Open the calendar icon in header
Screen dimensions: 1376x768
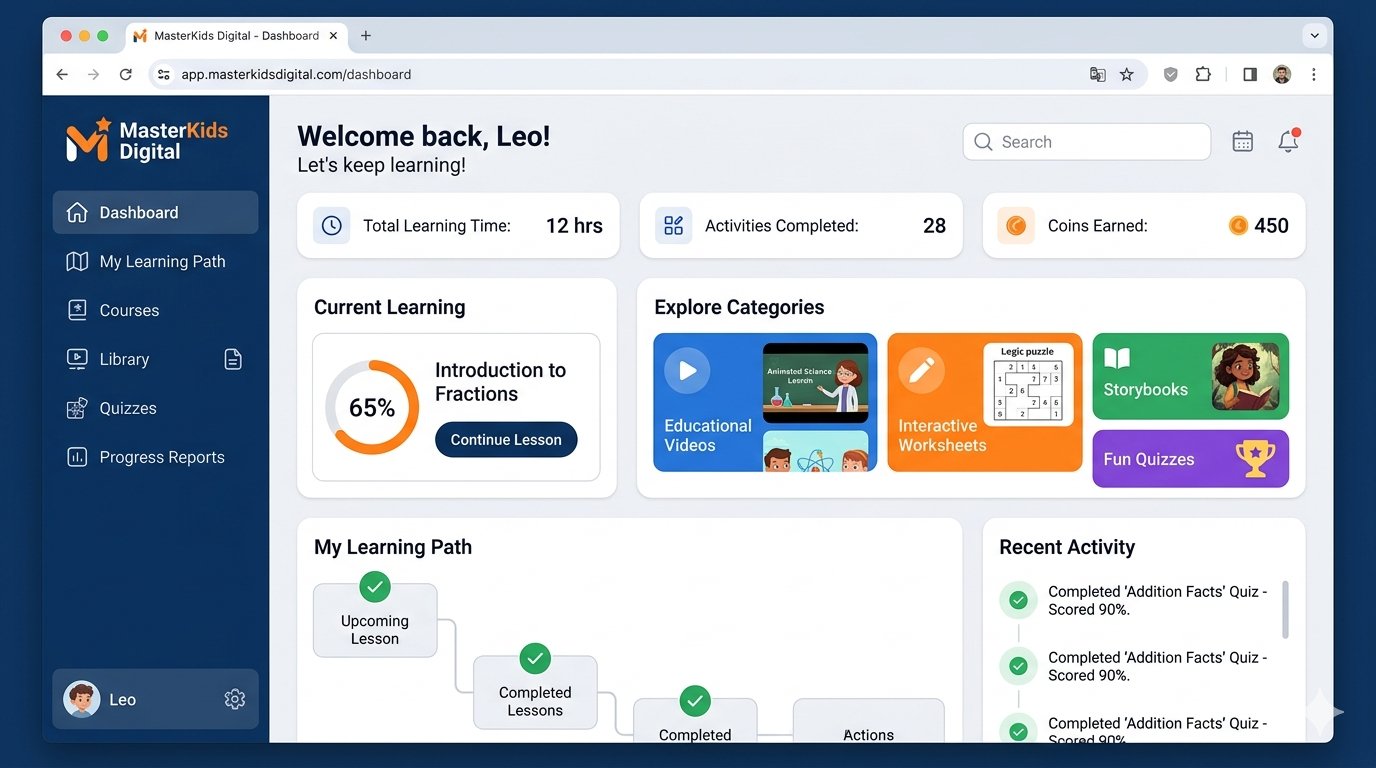click(x=1243, y=142)
